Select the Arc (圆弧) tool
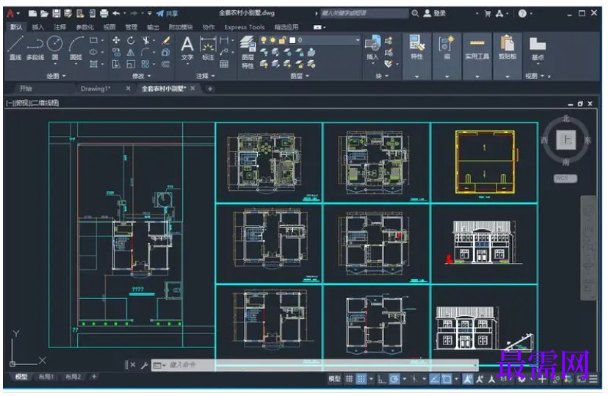 click(76, 47)
